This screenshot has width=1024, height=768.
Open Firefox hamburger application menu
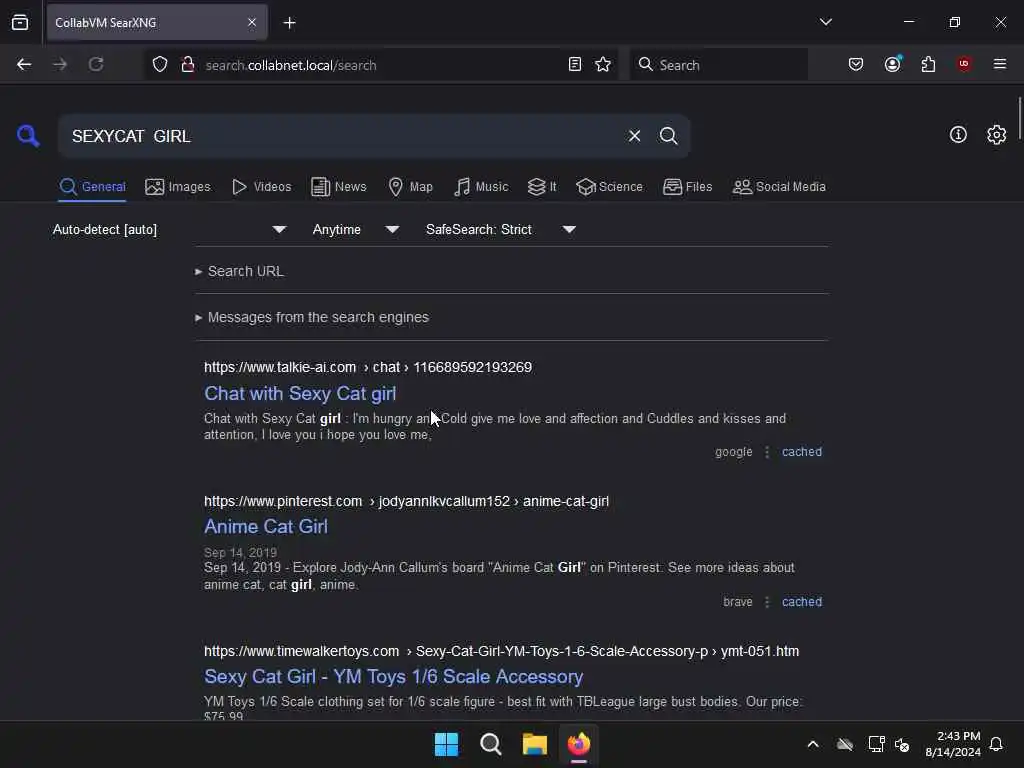click(x=999, y=64)
